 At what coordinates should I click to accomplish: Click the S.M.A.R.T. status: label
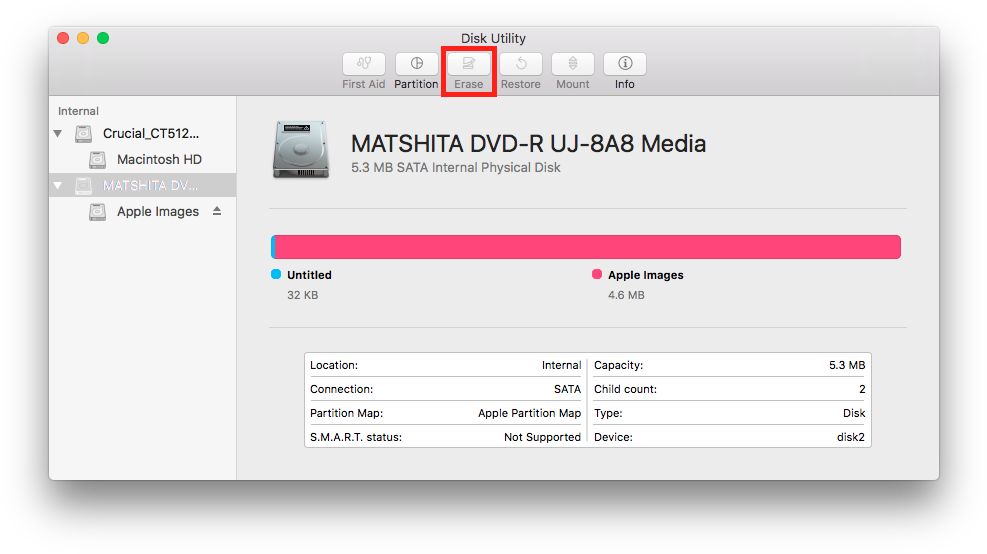pyautogui.click(x=356, y=437)
